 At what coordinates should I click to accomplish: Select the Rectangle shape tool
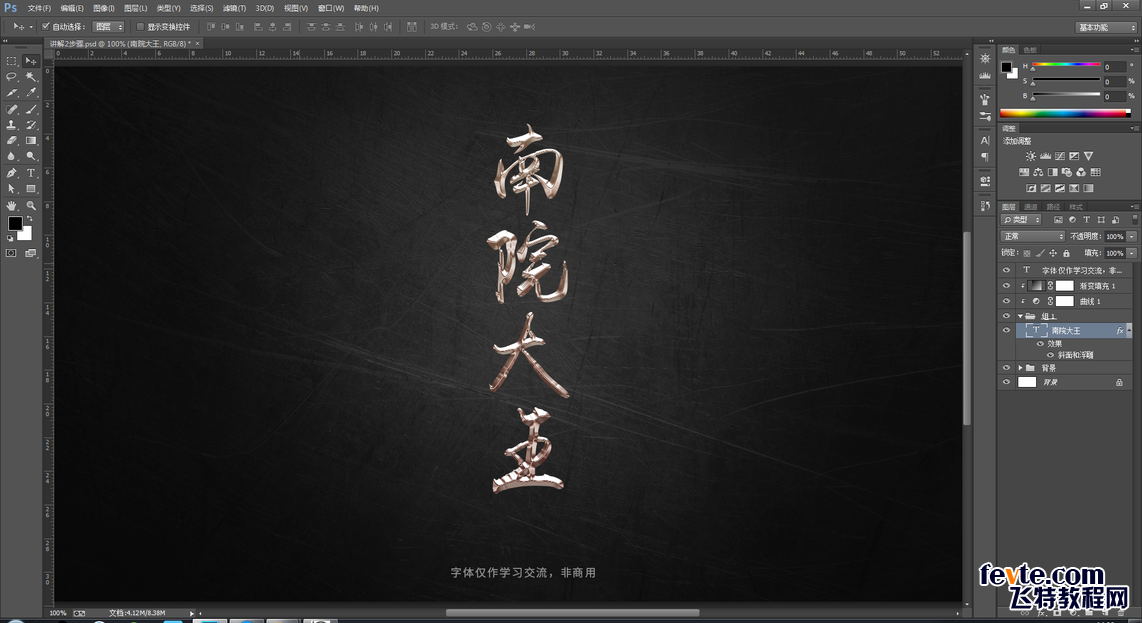click(31, 189)
